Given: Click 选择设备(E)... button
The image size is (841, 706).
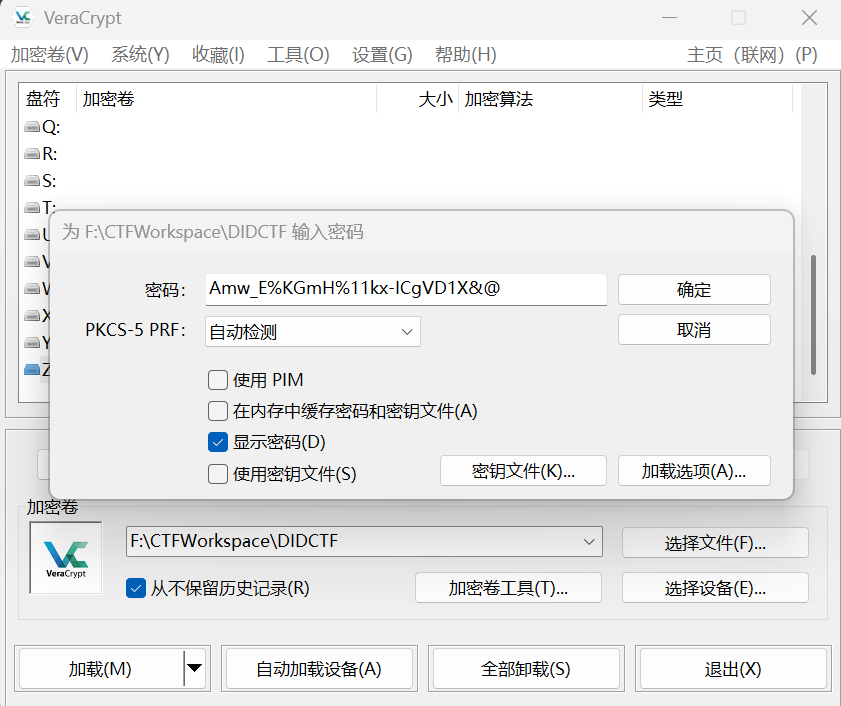Looking at the screenshot, I should tap(715, 587).
